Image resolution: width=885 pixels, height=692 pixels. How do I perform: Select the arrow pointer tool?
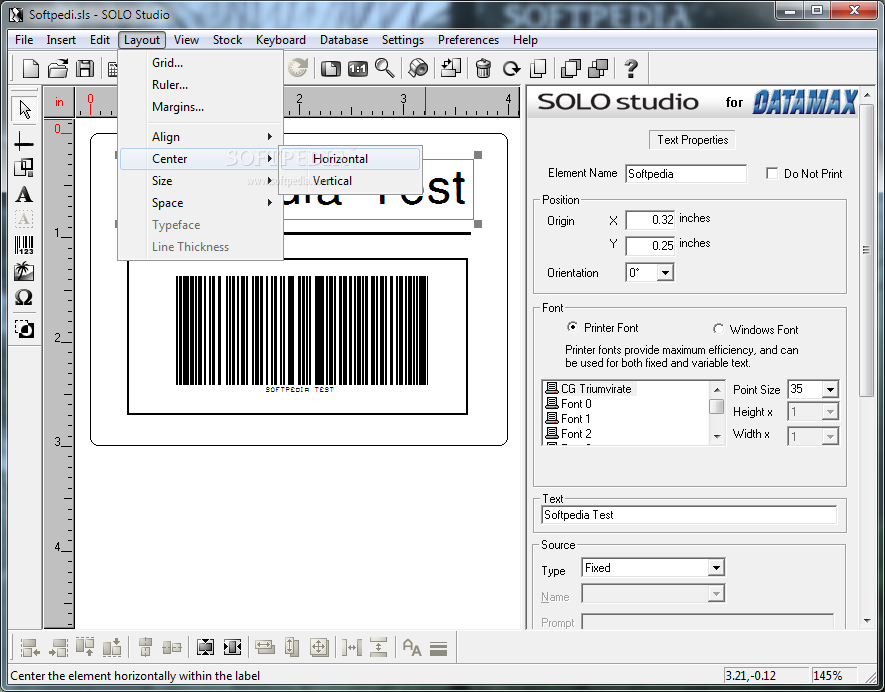[x=24, y=110]
